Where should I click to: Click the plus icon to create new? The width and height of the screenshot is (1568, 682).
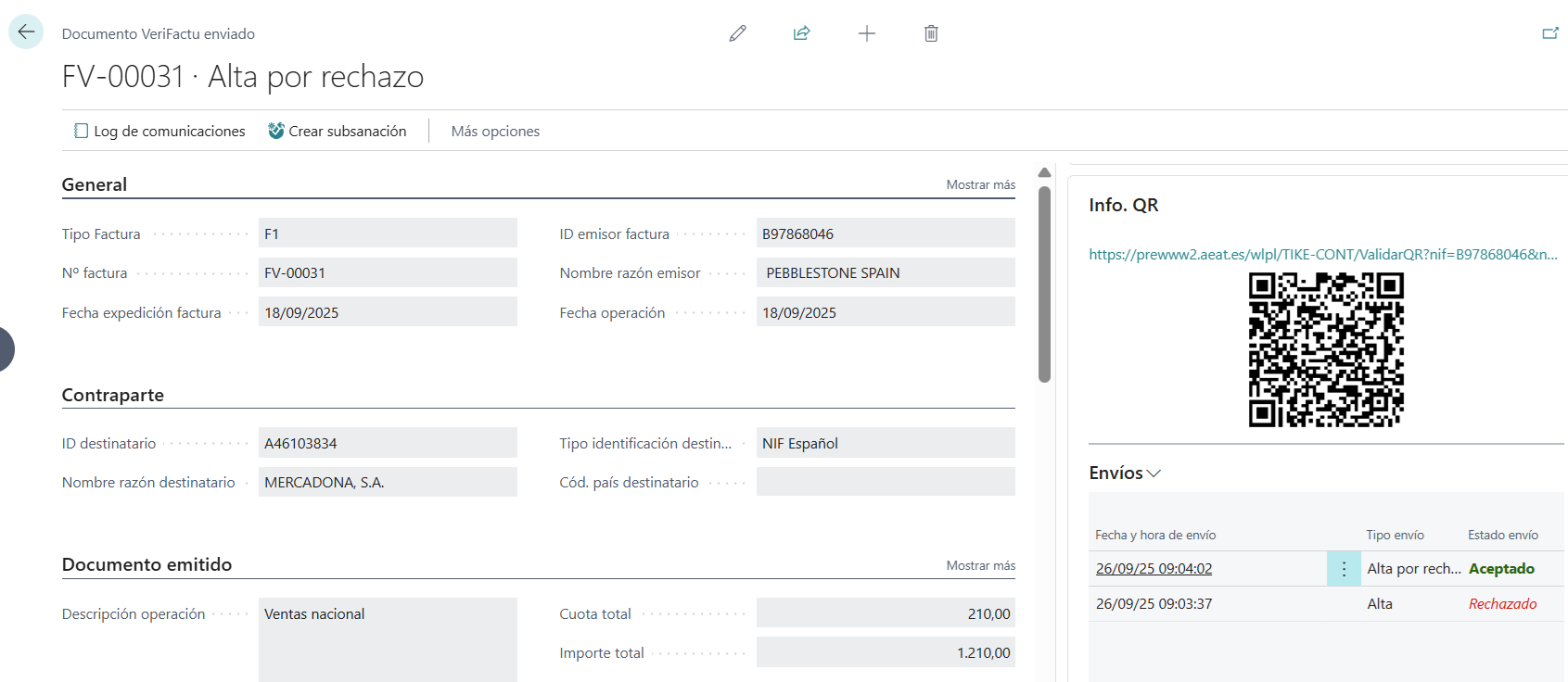(867, 33)
